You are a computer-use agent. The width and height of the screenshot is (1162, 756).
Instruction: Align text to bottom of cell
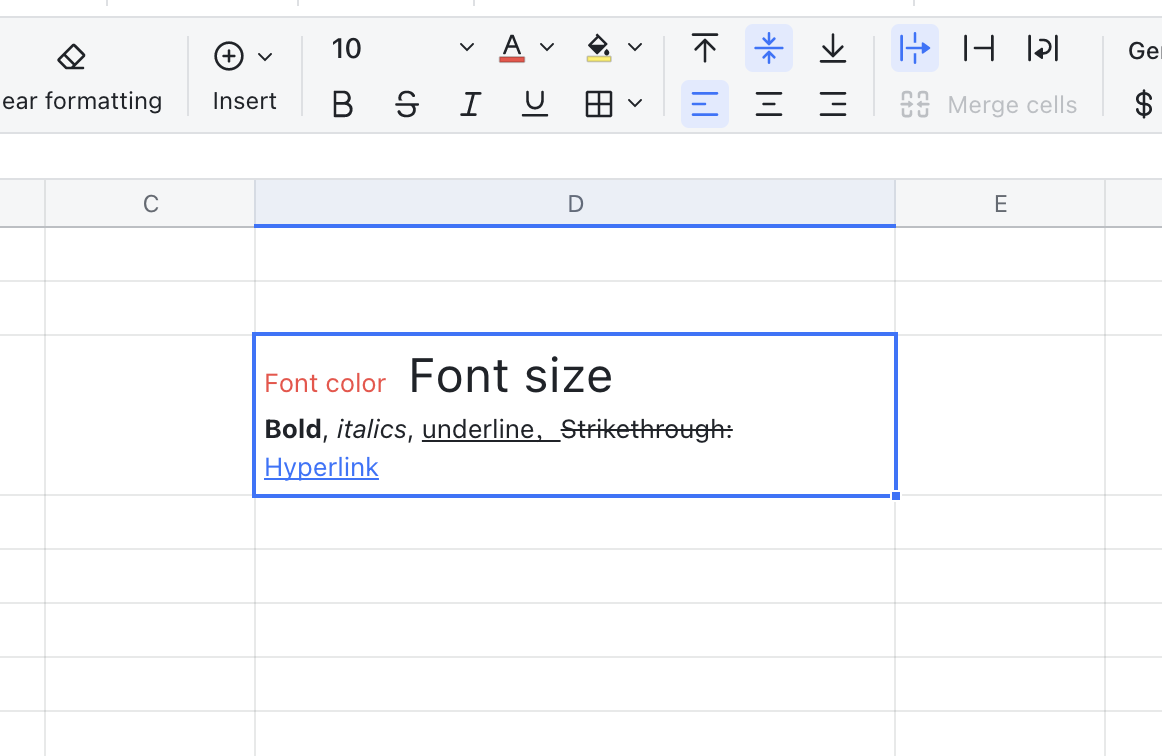point(833,48)
